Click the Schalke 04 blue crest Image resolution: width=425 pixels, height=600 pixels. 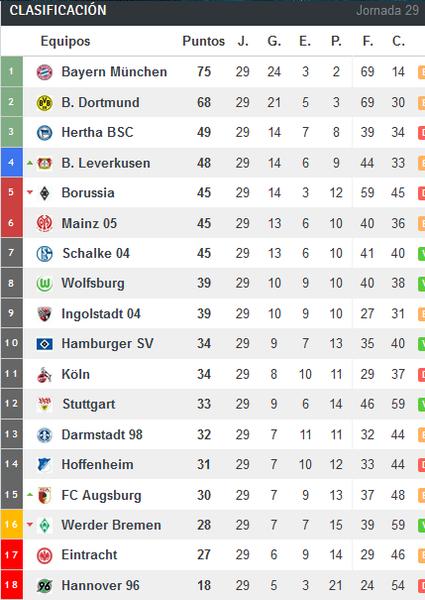coord(44,254)
